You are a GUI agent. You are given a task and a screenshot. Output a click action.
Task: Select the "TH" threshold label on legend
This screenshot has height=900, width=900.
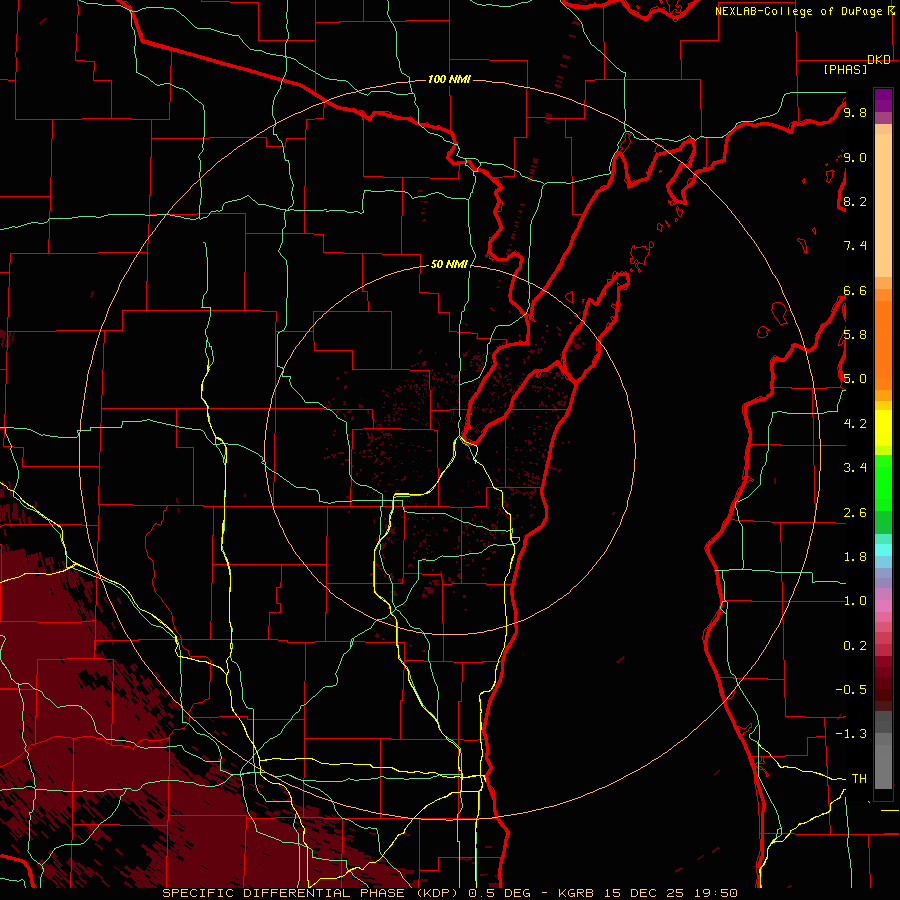[859, 779]
